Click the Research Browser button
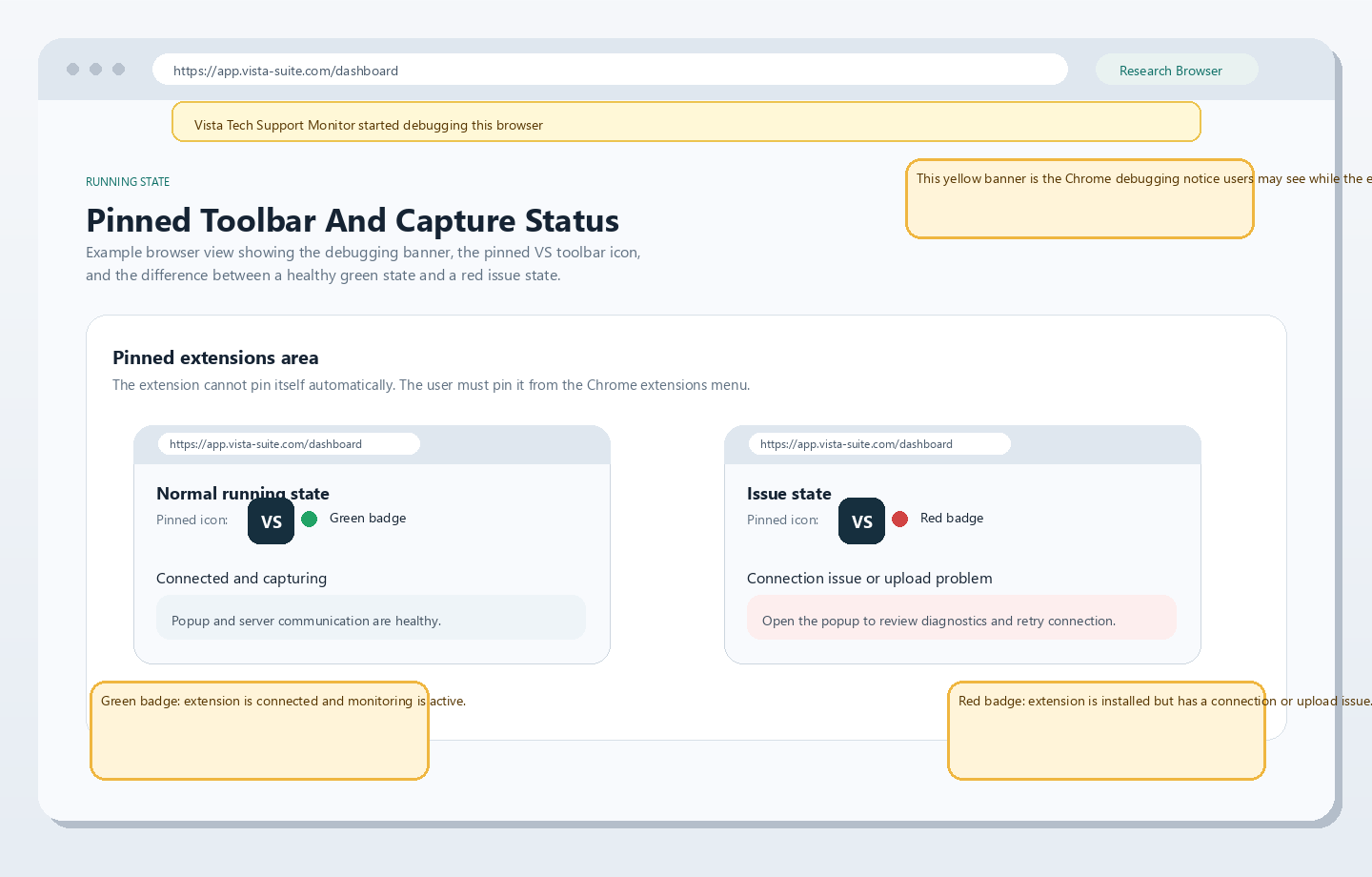 click(1177, 70)
